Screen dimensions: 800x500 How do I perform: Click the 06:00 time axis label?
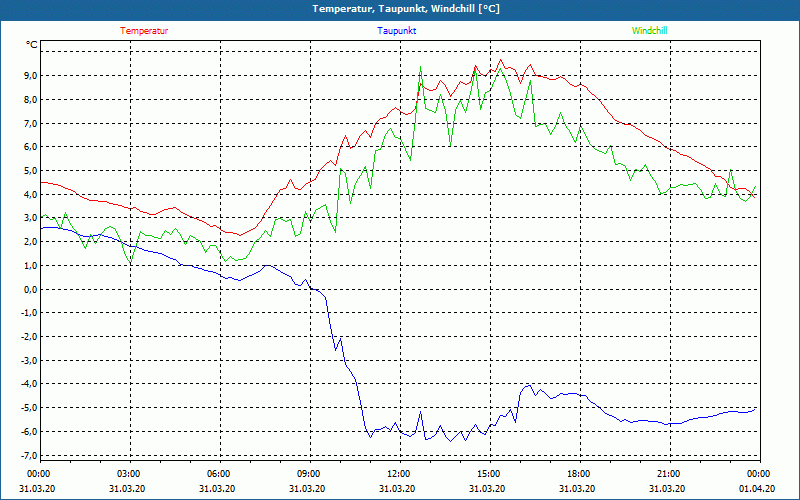point(220,474)
